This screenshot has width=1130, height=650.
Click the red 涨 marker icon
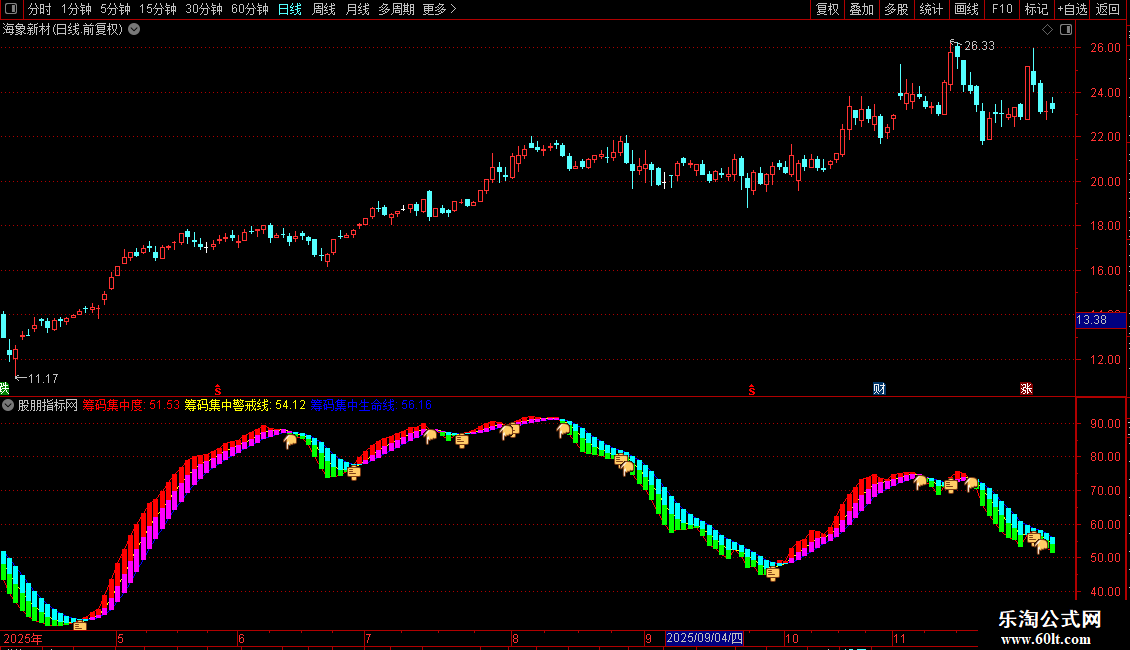1026,389
